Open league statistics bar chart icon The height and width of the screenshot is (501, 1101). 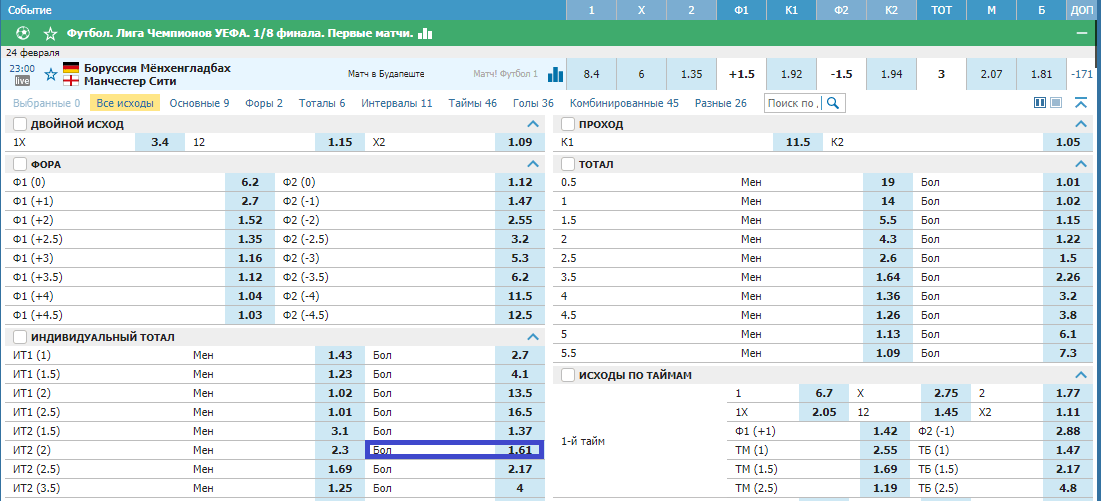click(x=426, y=33)
